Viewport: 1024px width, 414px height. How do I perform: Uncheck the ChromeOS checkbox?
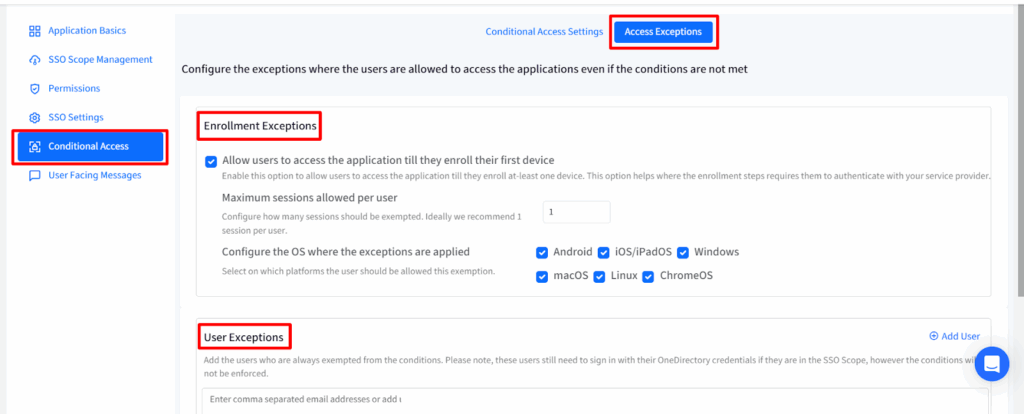648,276
